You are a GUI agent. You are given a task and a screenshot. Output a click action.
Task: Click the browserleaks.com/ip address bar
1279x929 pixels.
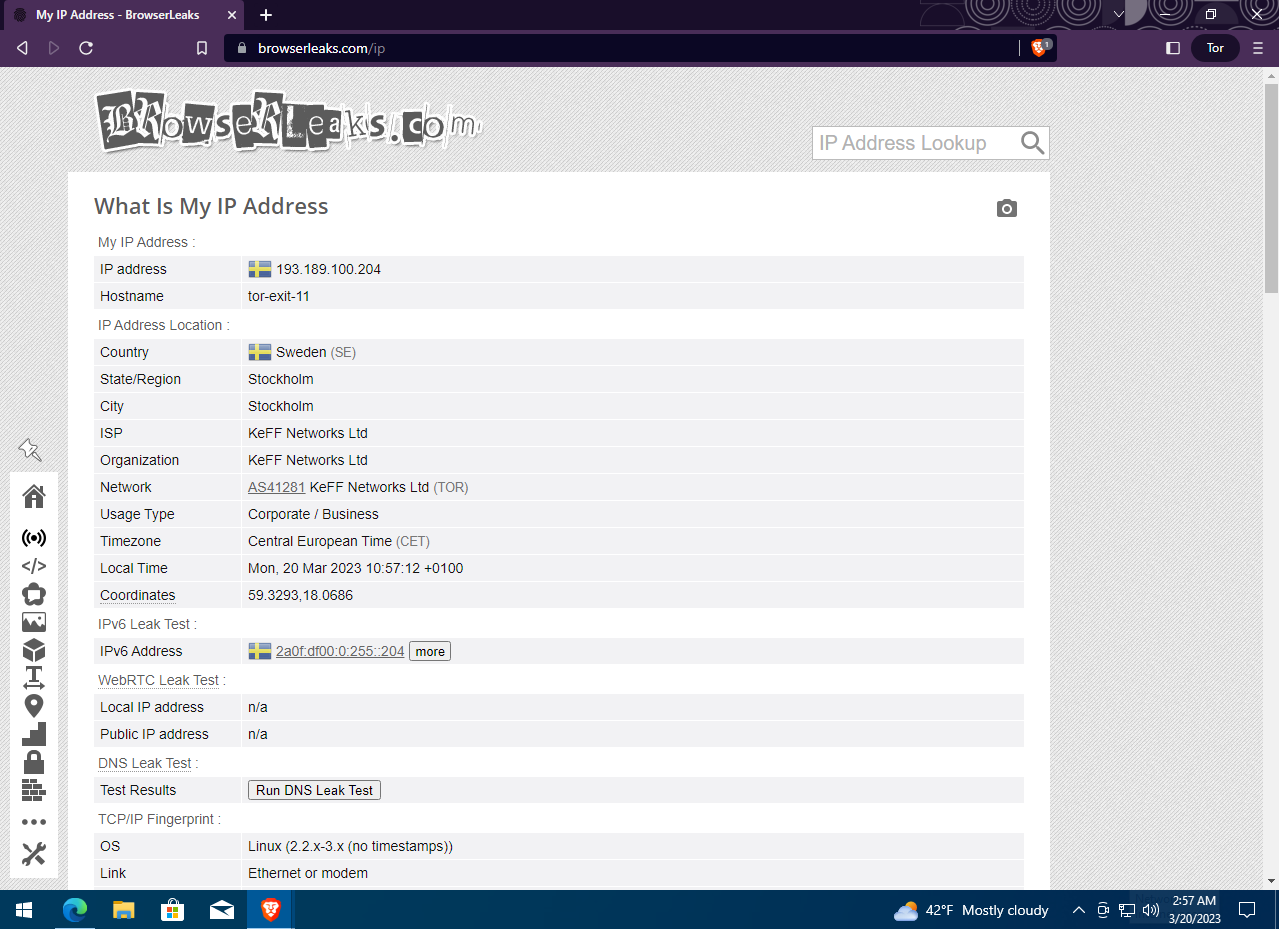point(620,48)
